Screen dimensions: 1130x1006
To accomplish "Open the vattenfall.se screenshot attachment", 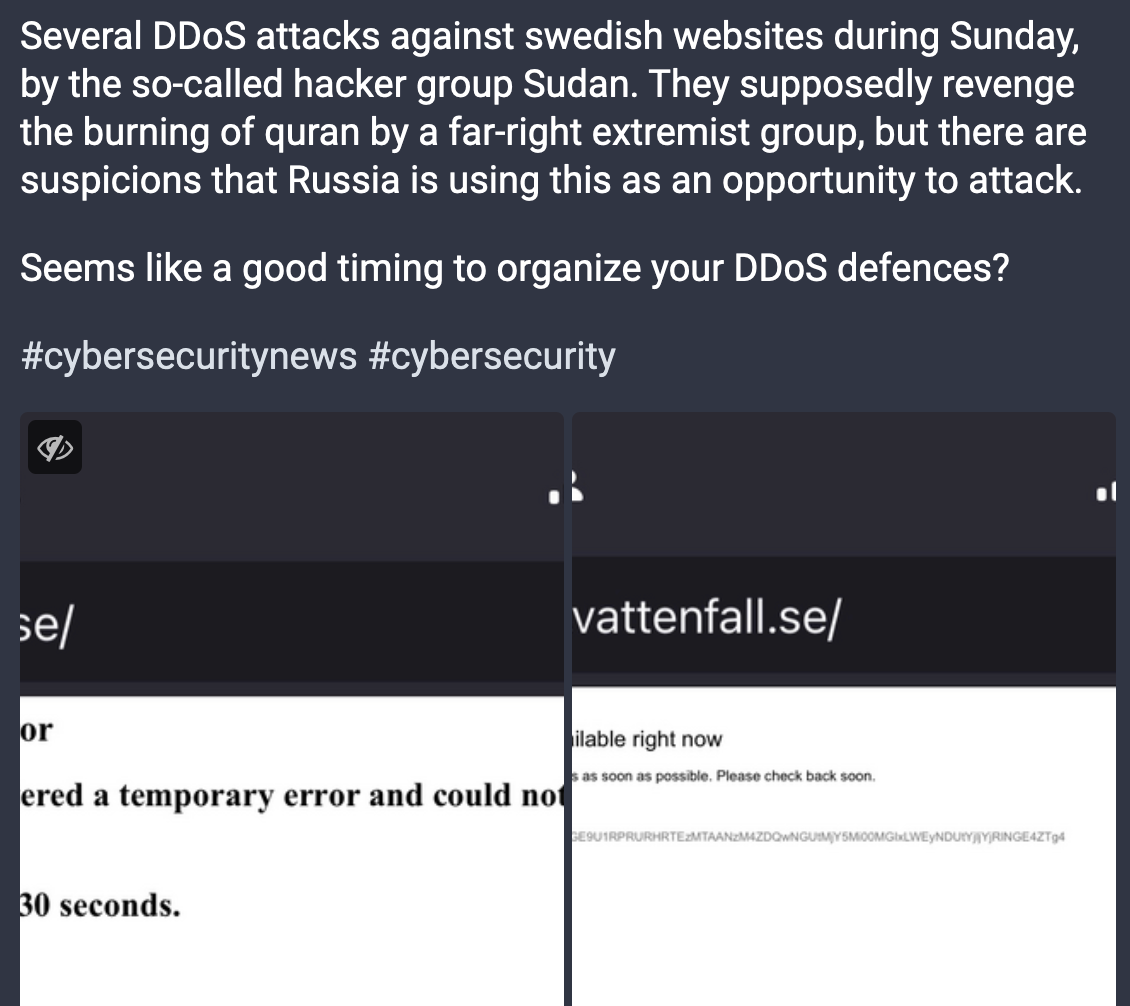I will pos(844,709).
